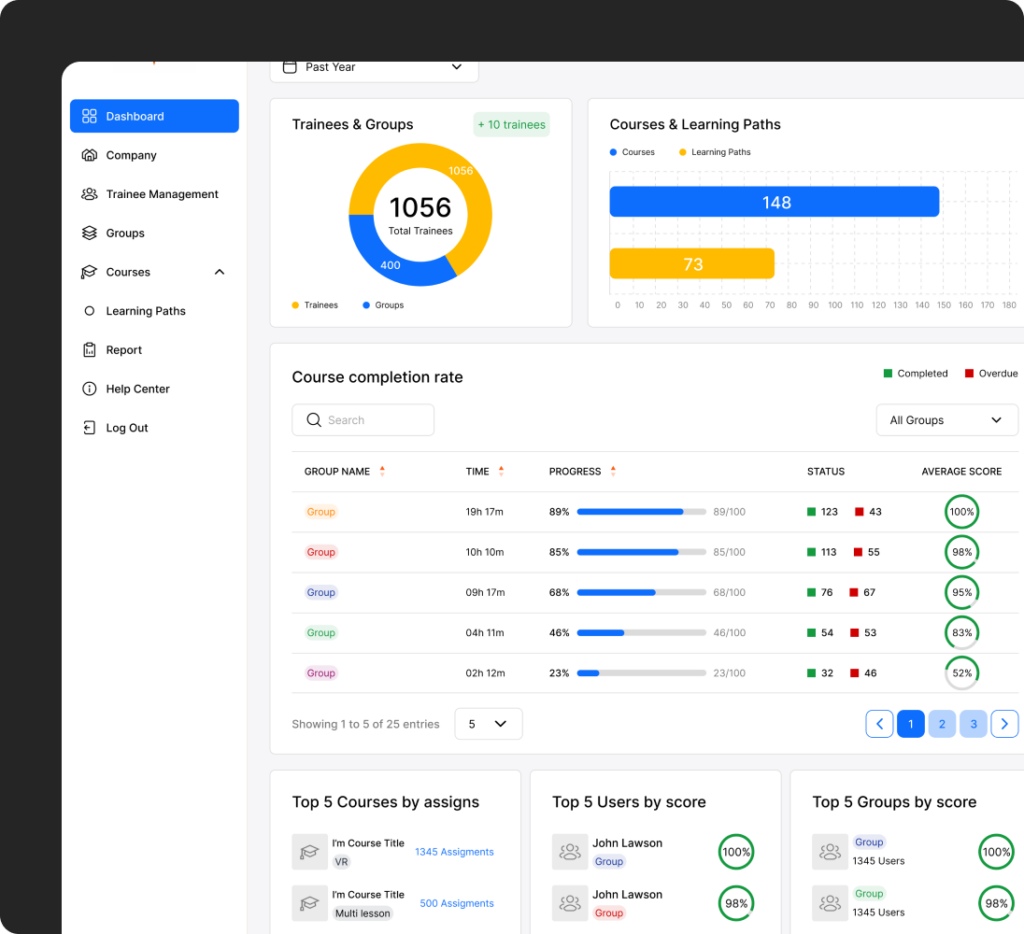Click the Log Out icon
This screenshot has height=934, width=1024.
(89, 428)
